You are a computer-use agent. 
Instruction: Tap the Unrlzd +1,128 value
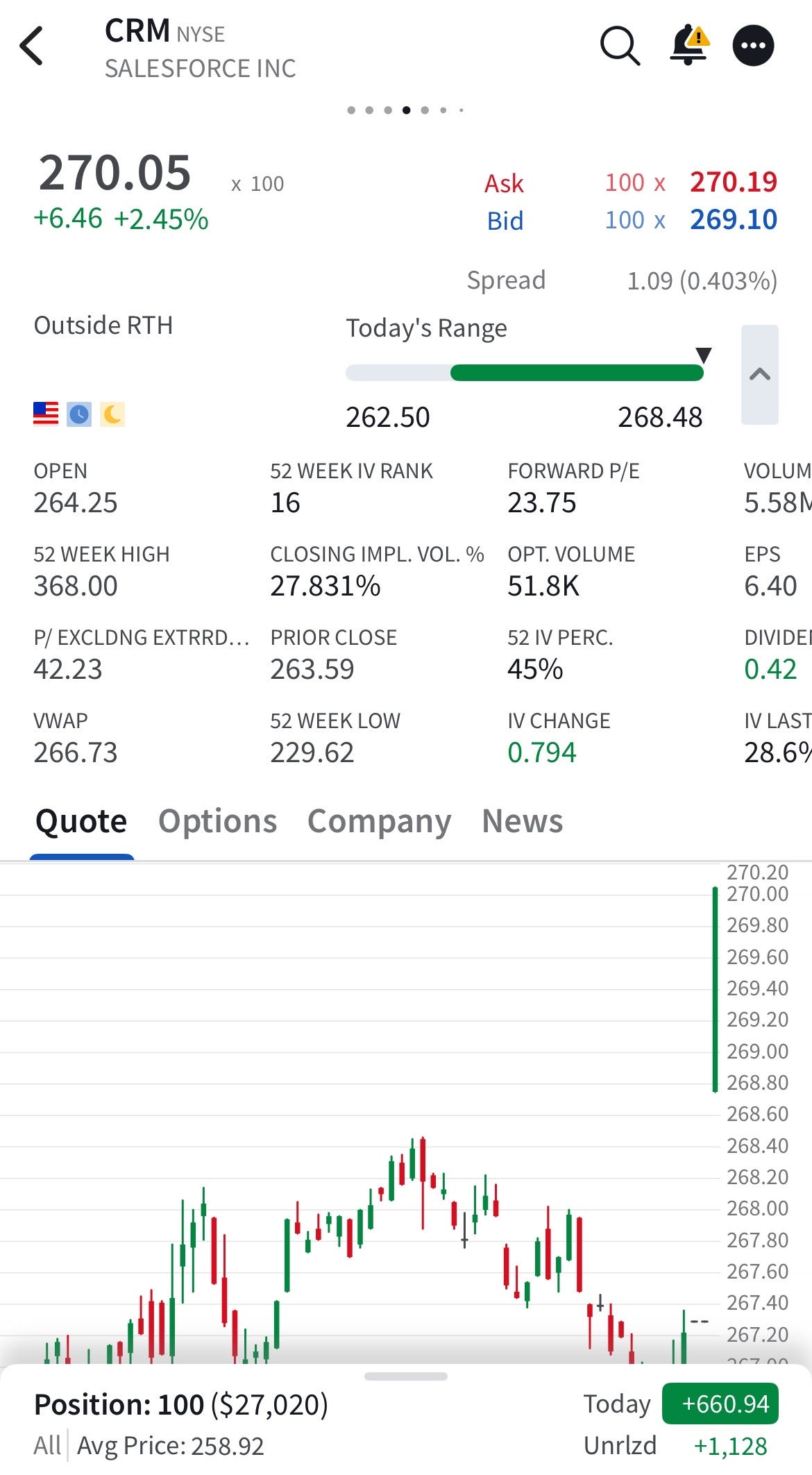coord(731,1446)
